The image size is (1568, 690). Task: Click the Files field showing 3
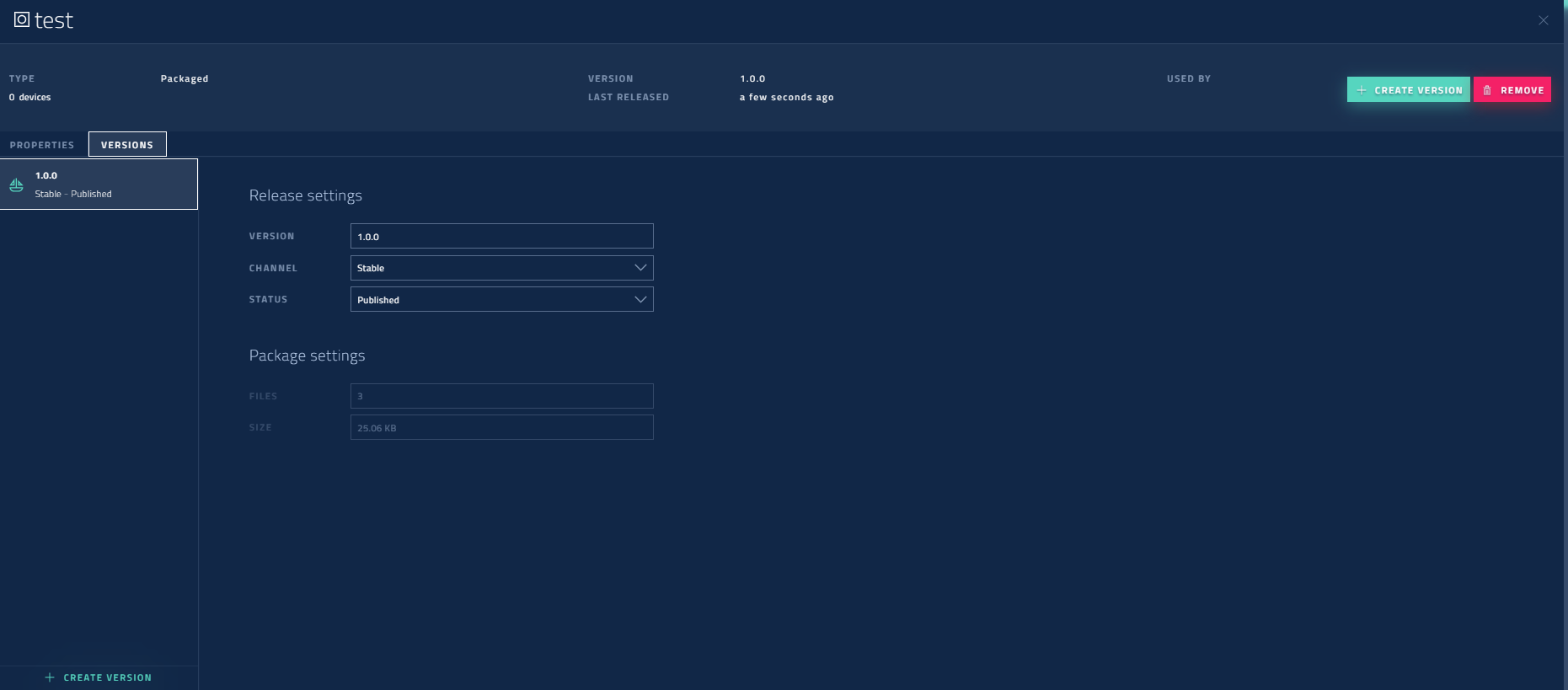pos(501,396)
